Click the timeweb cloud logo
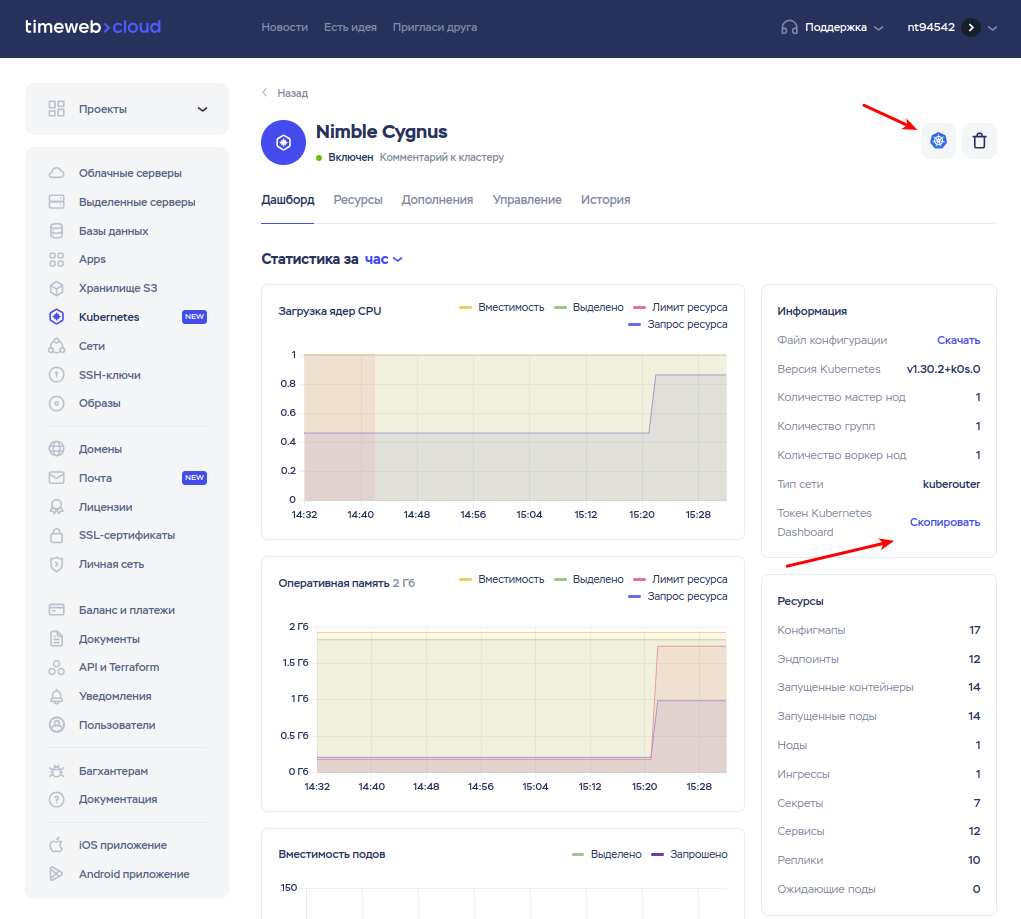 click(92, 27)
